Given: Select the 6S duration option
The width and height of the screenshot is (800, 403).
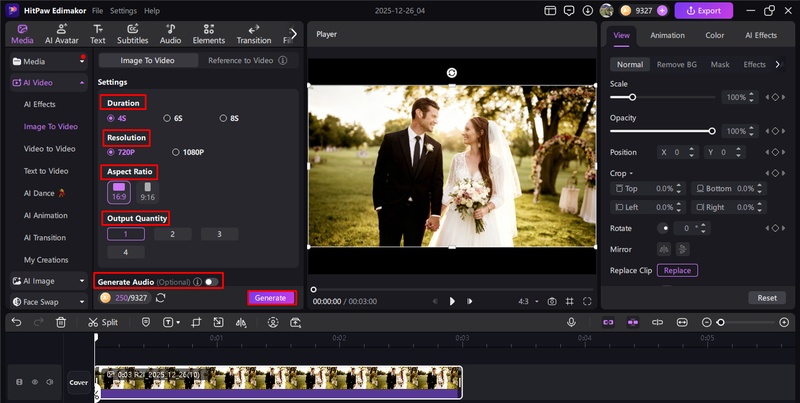Looking at the screenshot, I should click(173, 118).
